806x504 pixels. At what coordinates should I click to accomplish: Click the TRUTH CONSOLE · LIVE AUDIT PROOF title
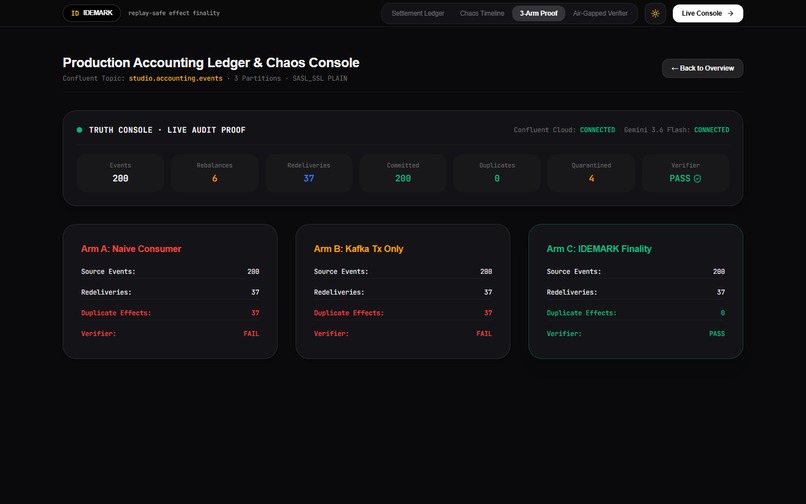[x=167, y=130]
